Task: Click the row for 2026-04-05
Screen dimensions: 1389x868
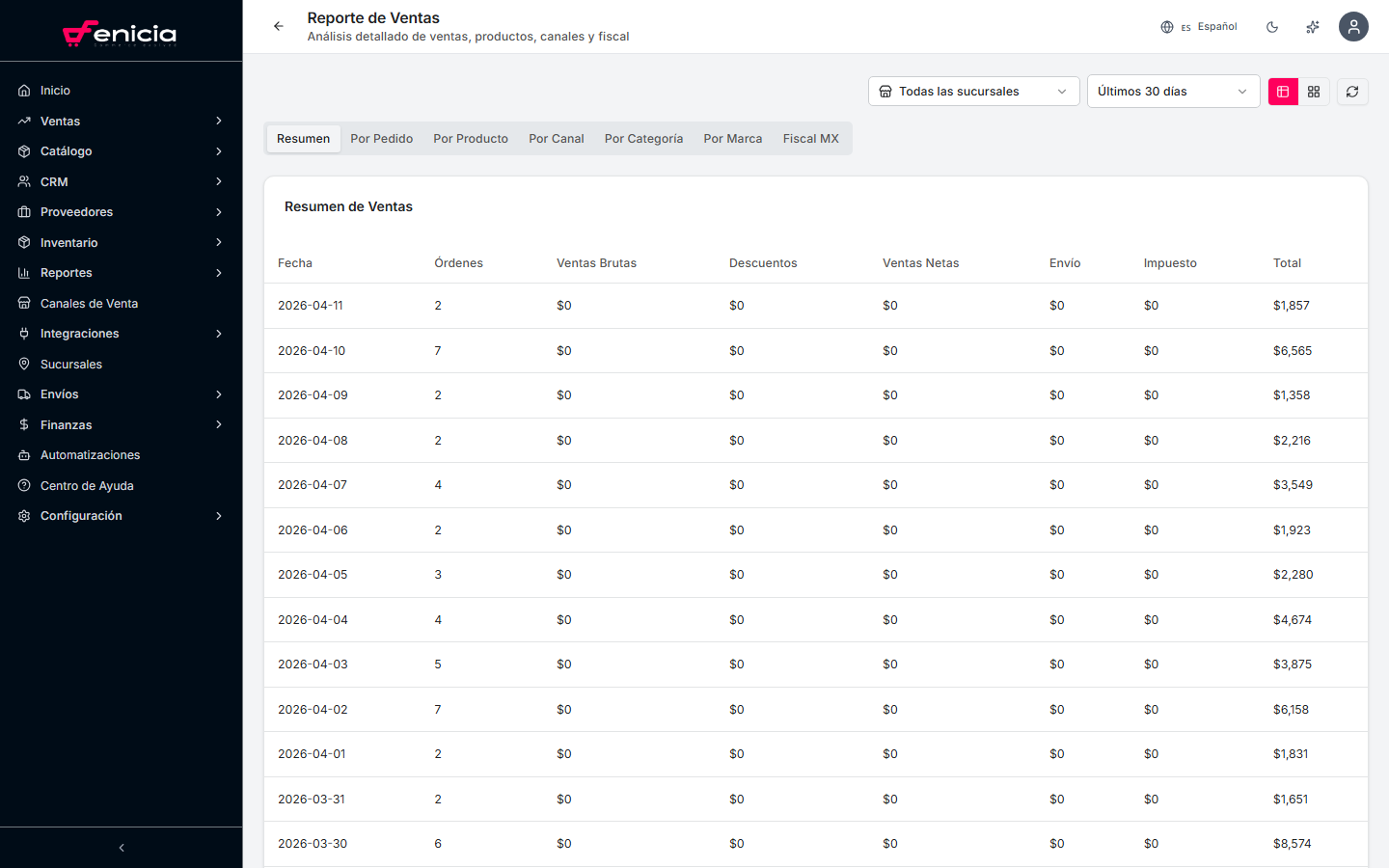Action: point(675,574)
